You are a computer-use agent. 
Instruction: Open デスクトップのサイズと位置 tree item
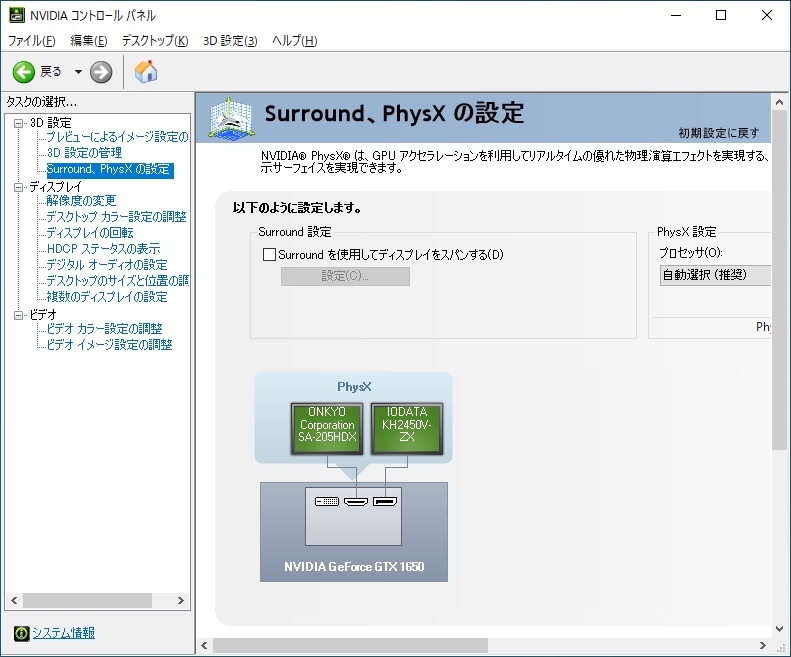point(117,281)
